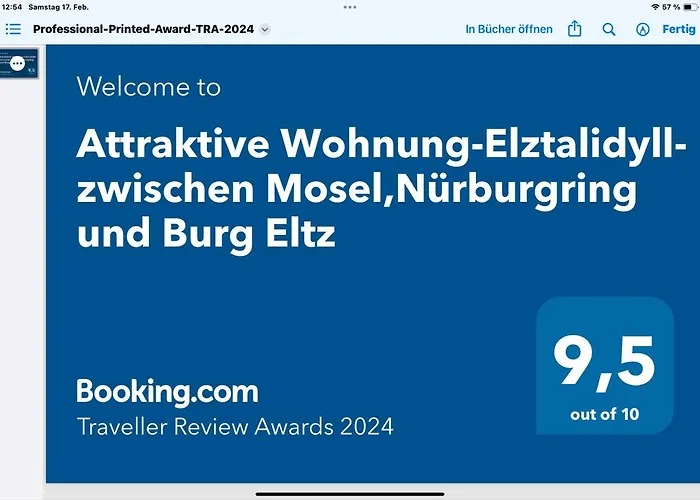Activate the markup pen icon
The height and width of the screenshot is (500, 700).
[x=642, y=29]
